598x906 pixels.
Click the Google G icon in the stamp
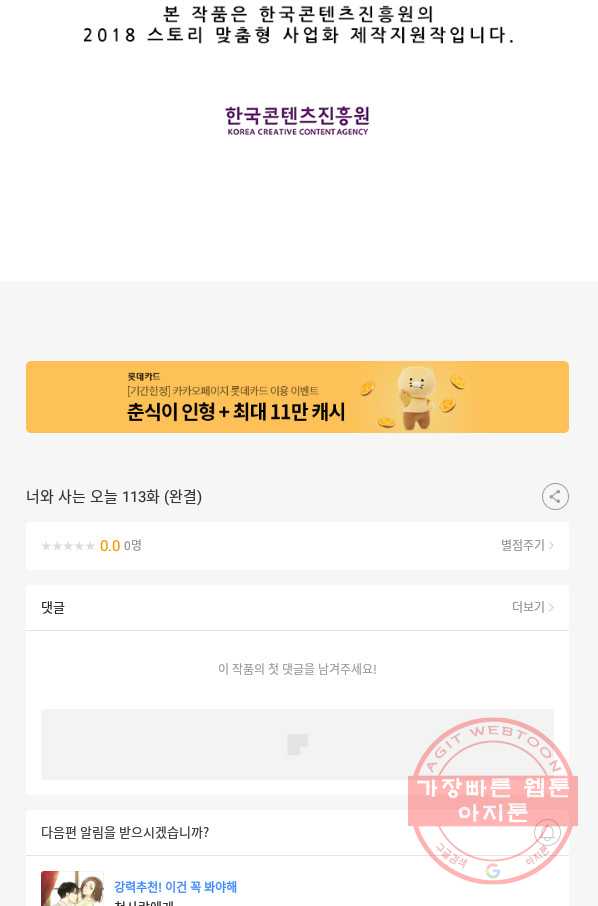tap(493, 870)
